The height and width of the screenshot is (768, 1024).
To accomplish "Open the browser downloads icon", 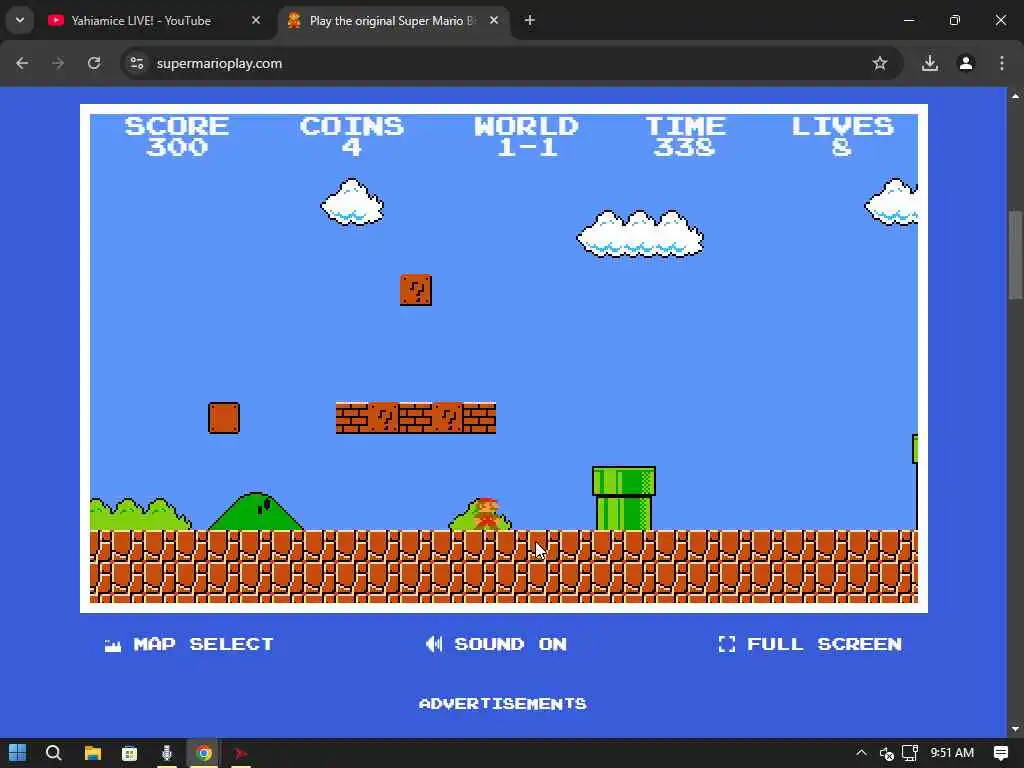I will click(x=930, y=63).
